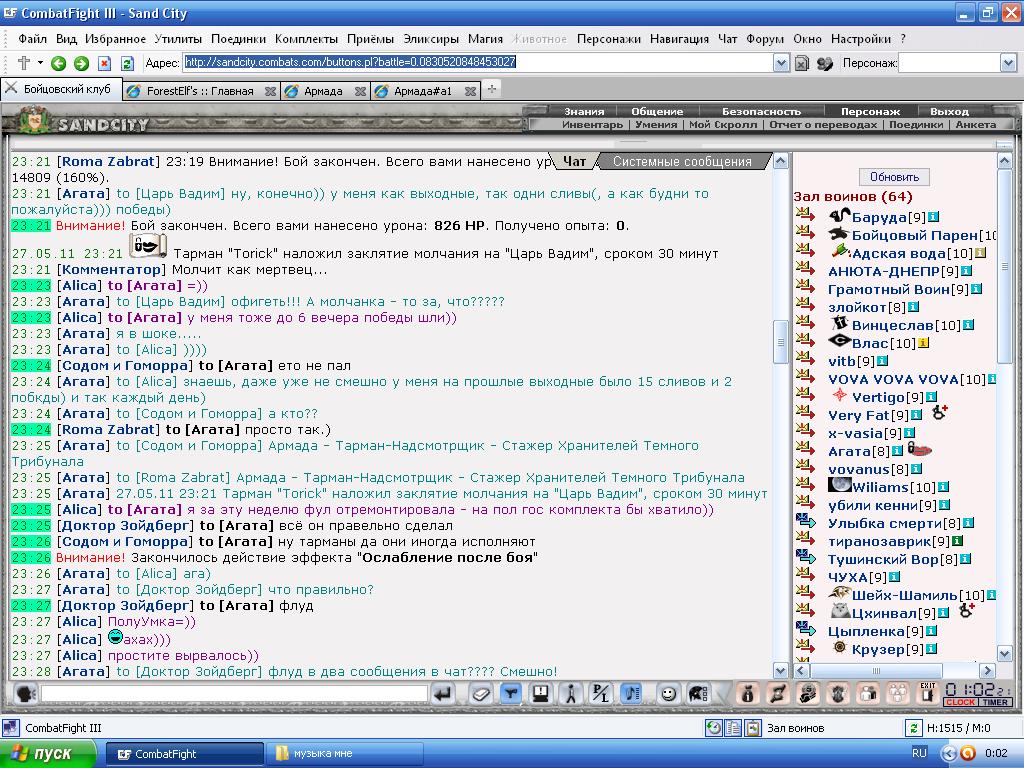The width and height of the screenshot is (1024, 768).
Task: Click the clock icon in status bar
Action: click(713, 728)
